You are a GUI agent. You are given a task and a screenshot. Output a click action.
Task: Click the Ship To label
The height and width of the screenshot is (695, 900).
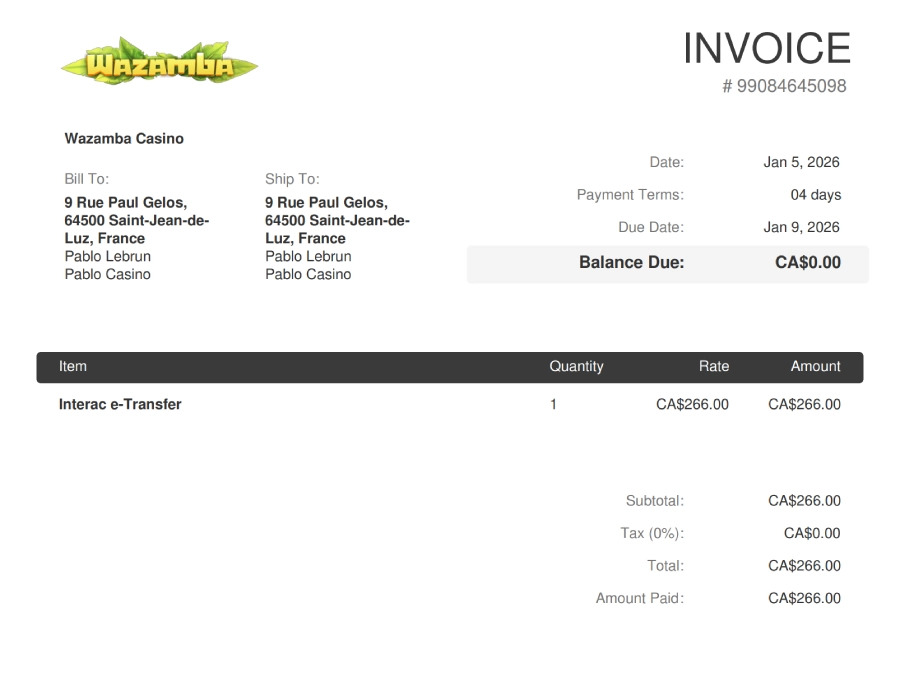tap(292, 179)
